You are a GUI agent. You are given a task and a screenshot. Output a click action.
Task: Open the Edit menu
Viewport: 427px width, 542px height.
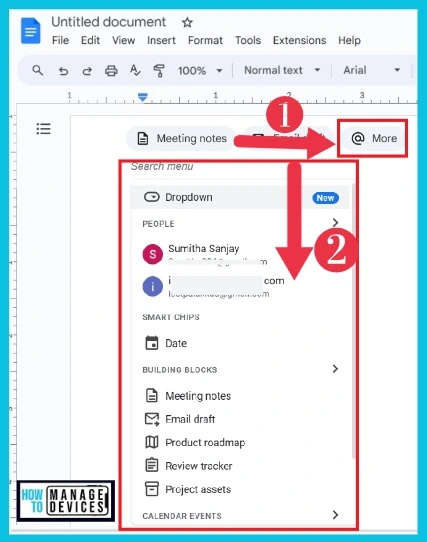(90, 40)
